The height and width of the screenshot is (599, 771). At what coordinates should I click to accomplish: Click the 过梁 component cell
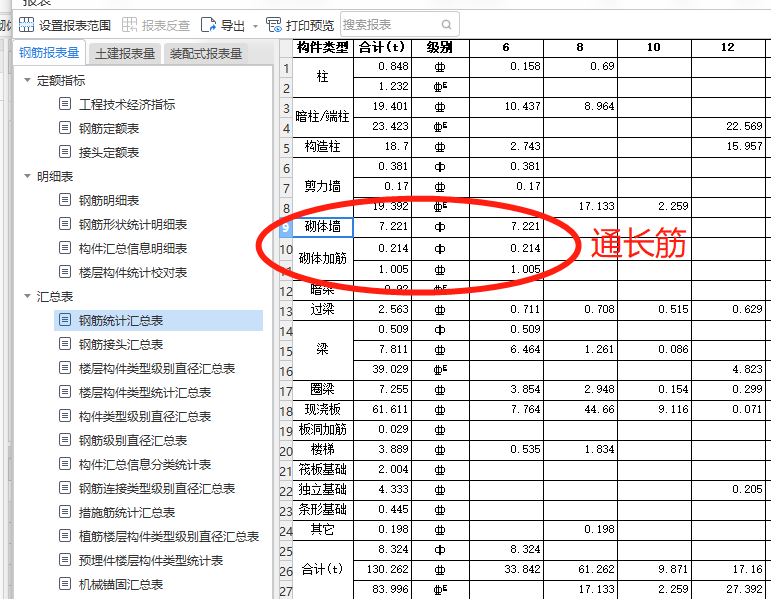(323, 309)
